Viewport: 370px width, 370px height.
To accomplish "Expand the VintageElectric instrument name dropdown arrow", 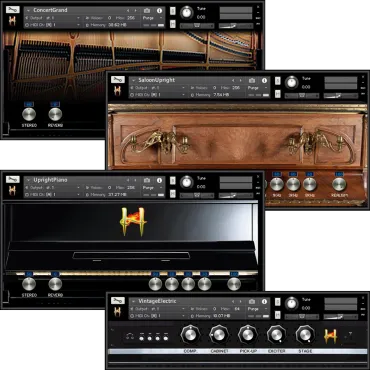I will 133,302.
